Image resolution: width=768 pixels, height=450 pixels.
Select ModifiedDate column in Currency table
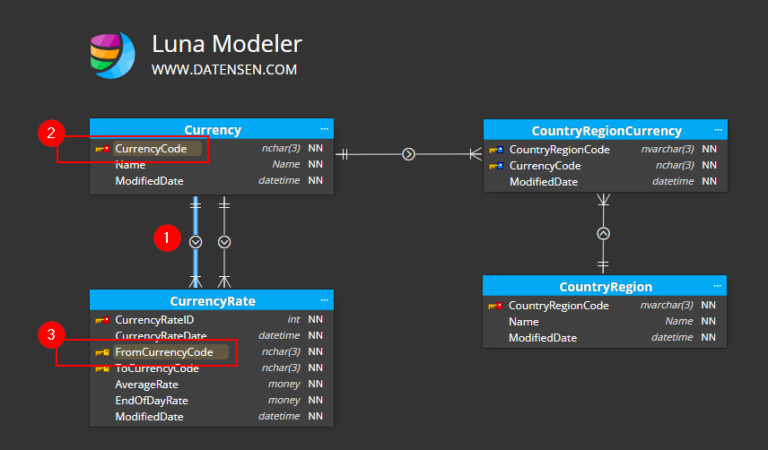pos(212,181)
